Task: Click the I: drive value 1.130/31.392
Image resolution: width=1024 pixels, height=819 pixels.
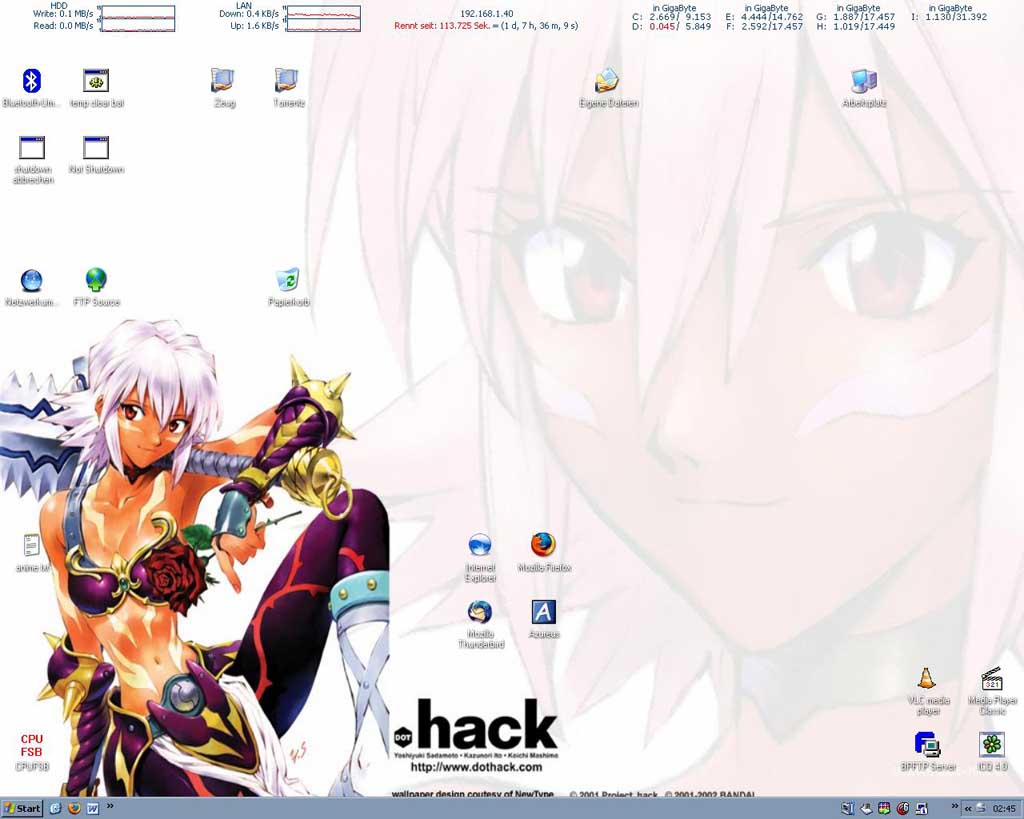Action: coord(956,17)
